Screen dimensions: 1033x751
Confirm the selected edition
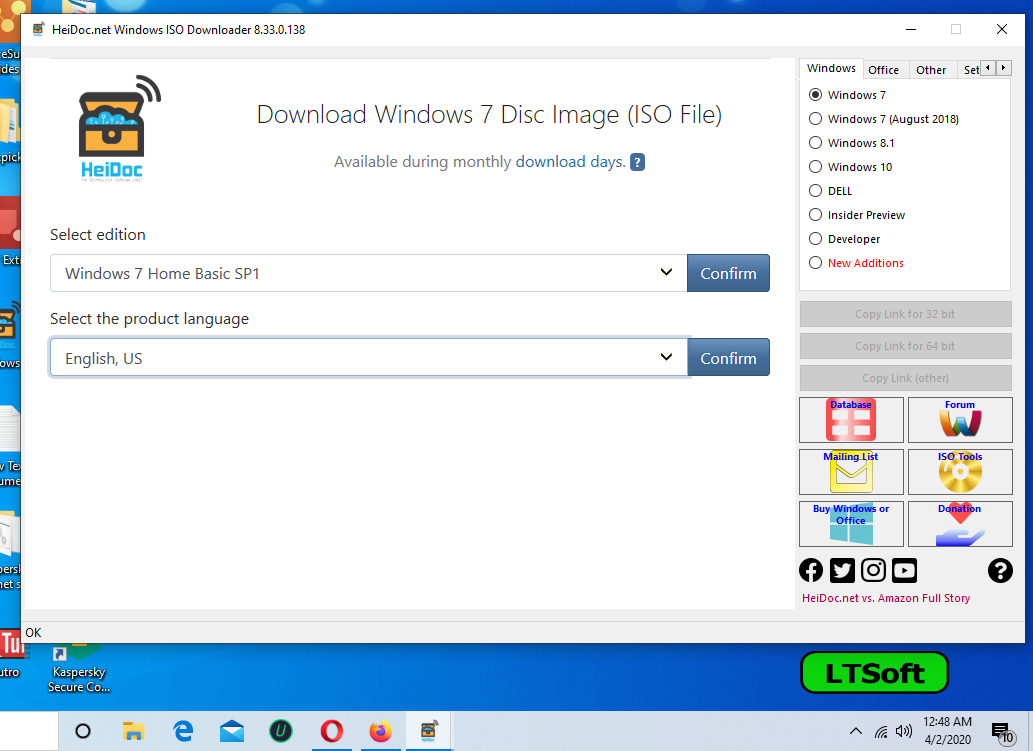(728, 273)
